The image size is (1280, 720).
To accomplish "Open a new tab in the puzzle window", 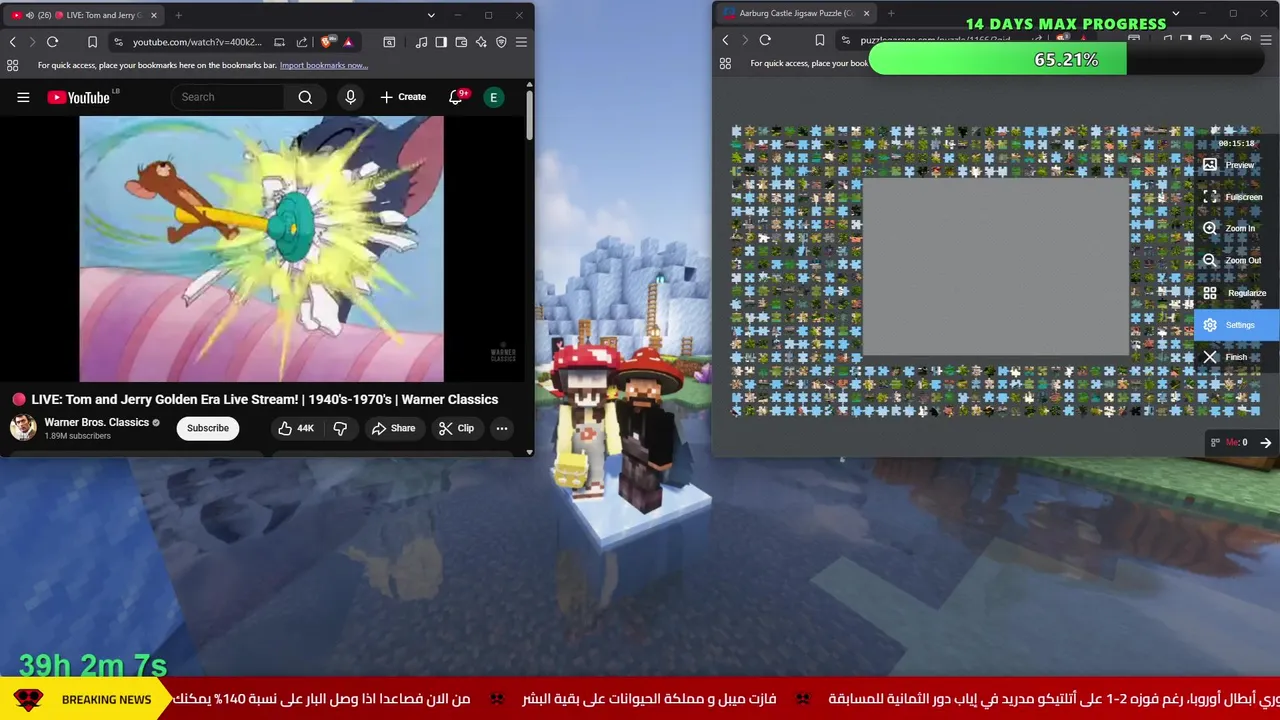I will (x=891, y=13).
